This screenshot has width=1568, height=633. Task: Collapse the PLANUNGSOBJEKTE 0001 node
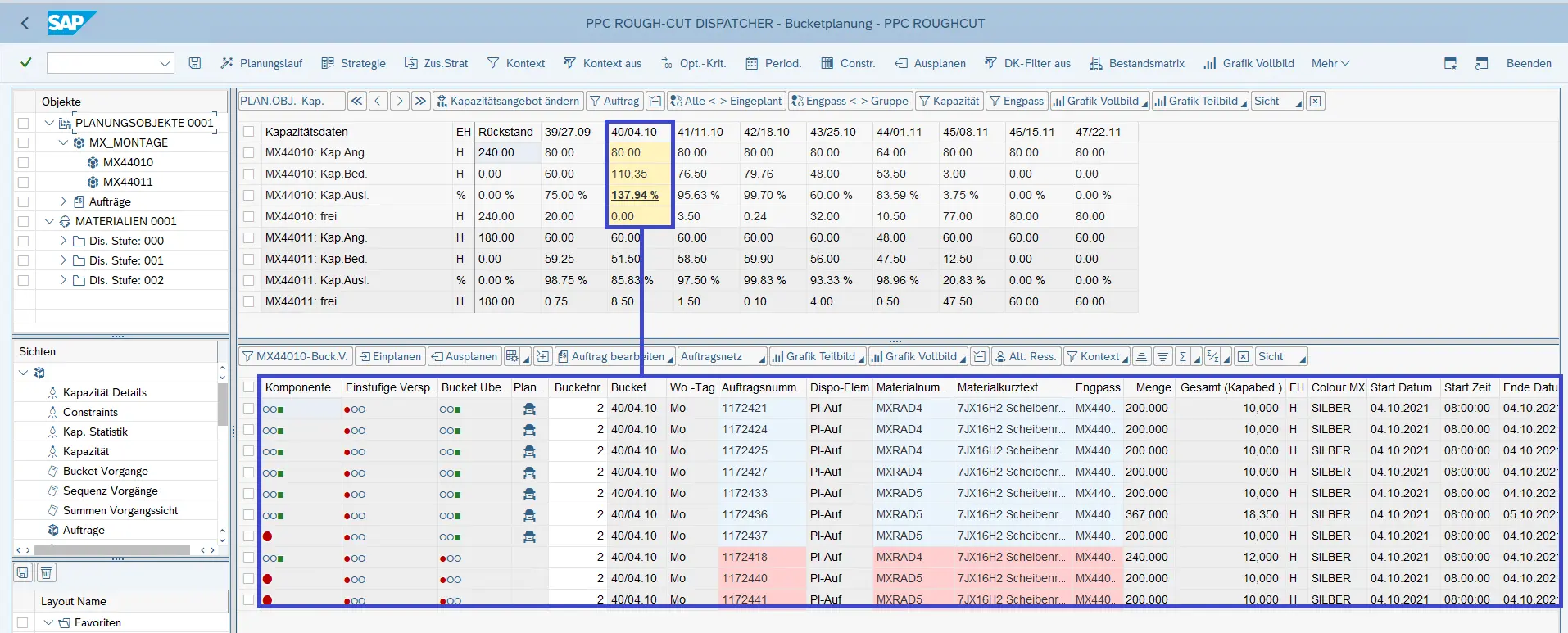[49, 123]
